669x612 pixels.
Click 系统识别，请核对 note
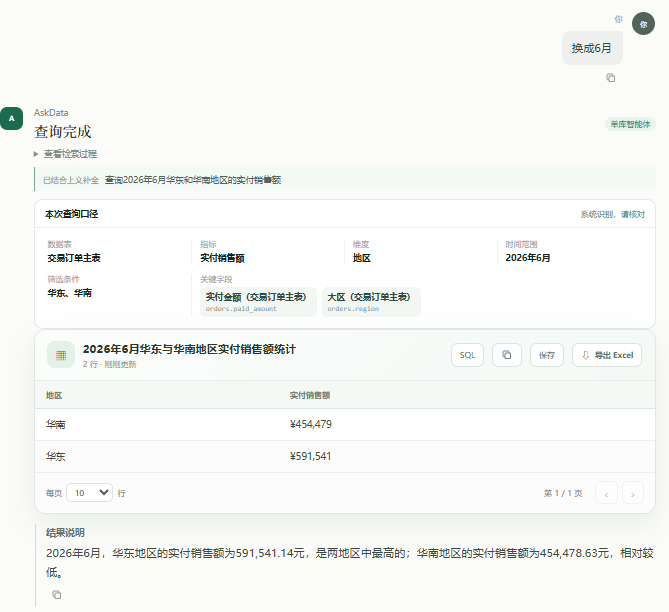coord(612,214)
